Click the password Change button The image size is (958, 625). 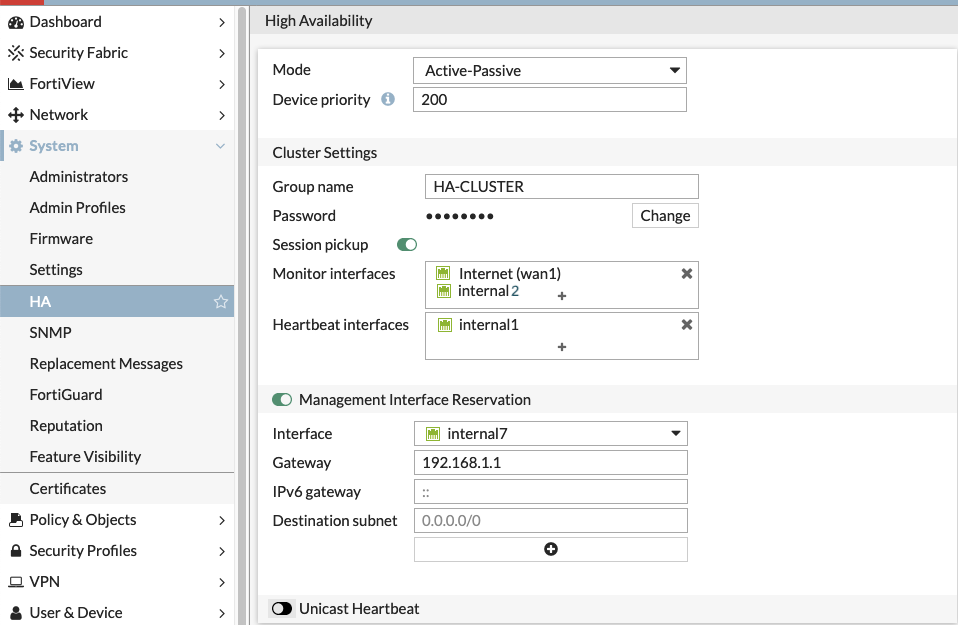point(665,215)
